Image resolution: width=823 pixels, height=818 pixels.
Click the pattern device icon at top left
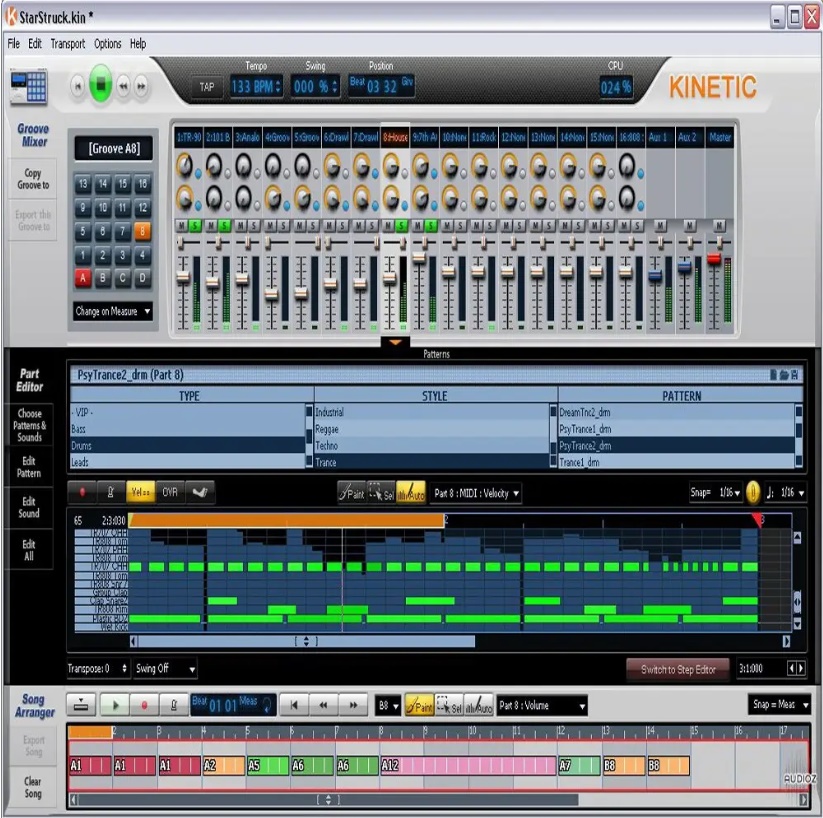[28, 87]
